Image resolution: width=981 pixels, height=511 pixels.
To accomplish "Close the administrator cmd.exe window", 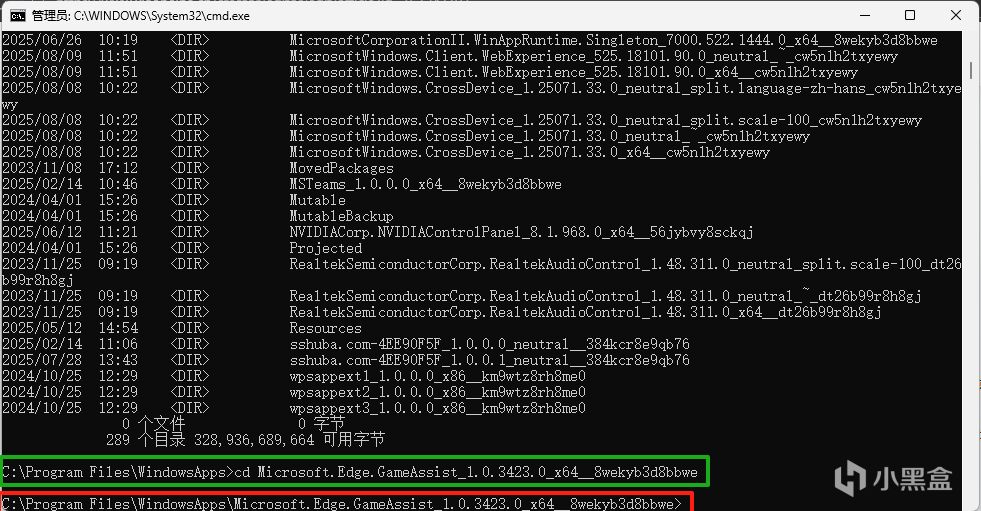I will tap(956, 16).
